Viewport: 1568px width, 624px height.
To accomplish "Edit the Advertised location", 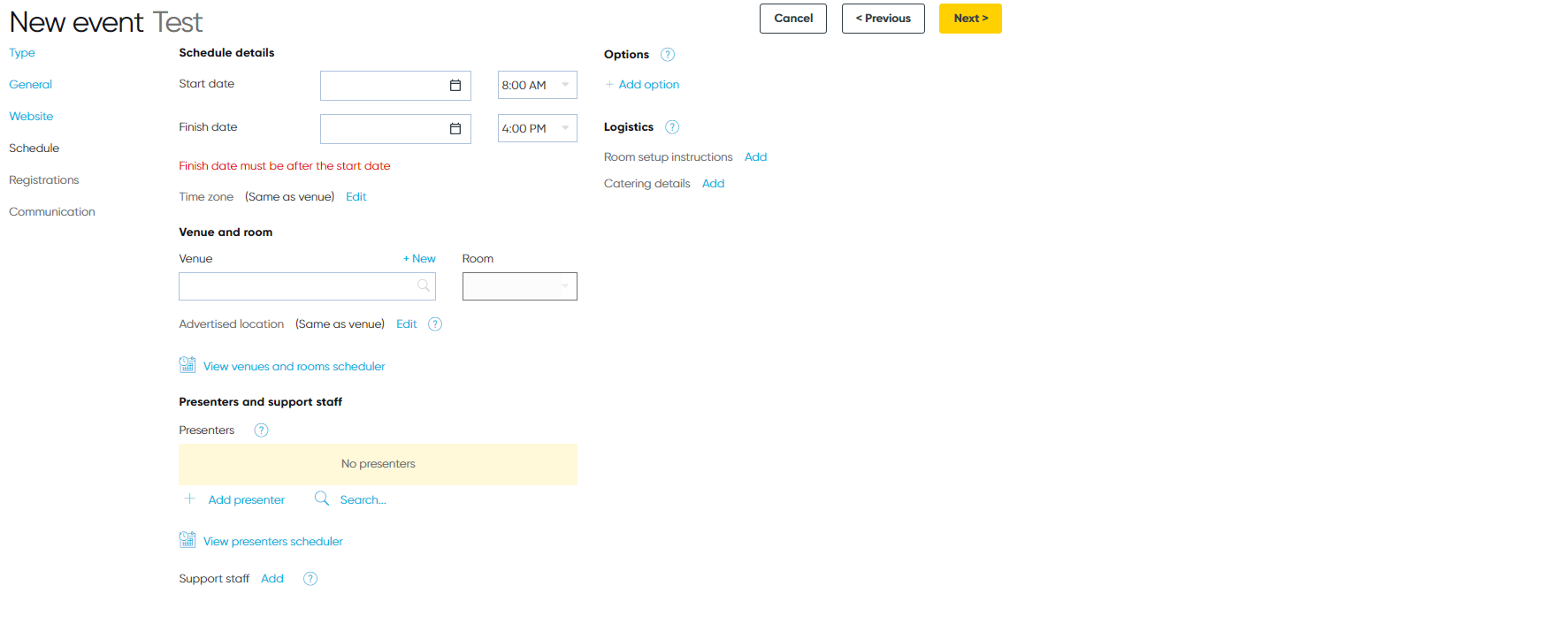I will click(407, 324).
